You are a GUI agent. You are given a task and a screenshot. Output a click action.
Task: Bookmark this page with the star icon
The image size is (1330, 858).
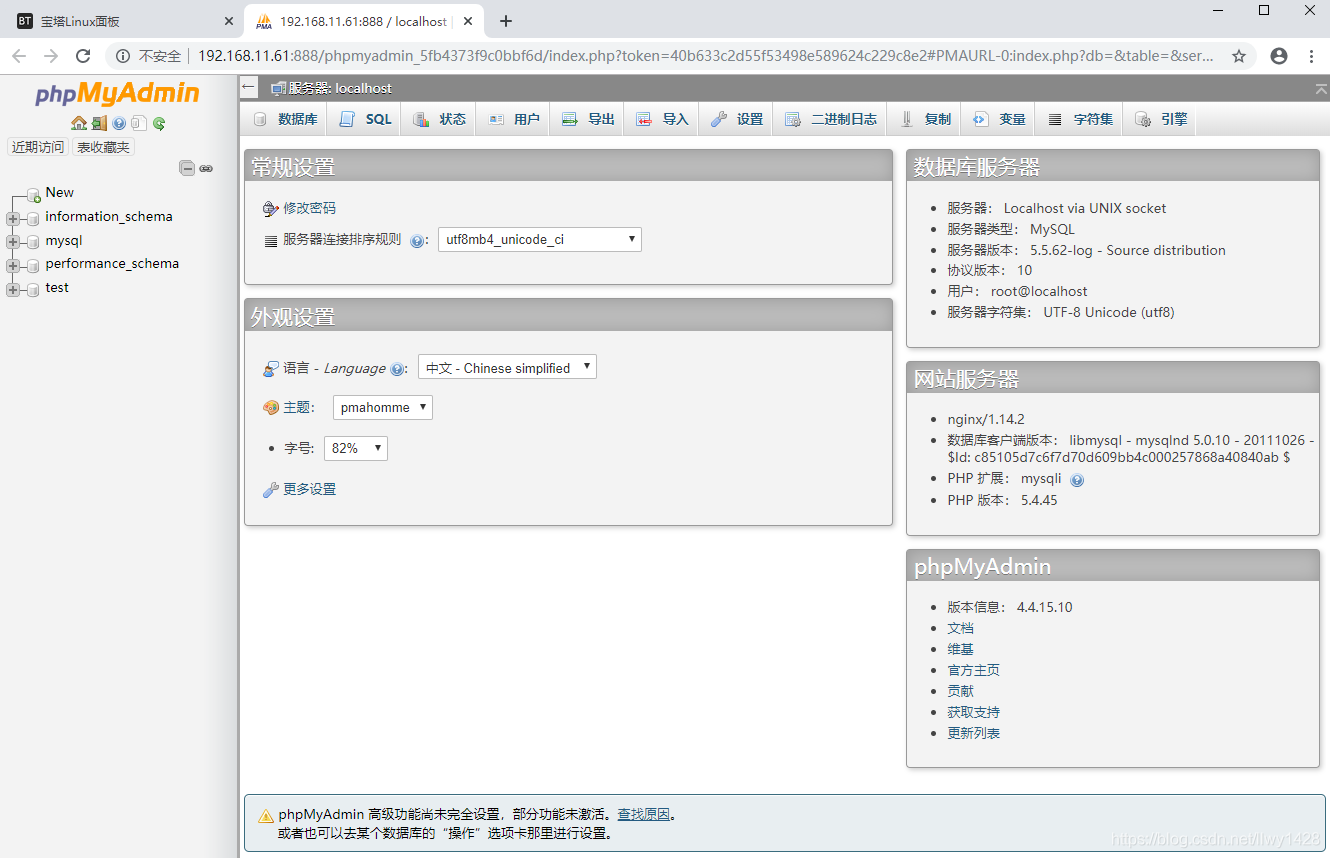(1239, 56)
